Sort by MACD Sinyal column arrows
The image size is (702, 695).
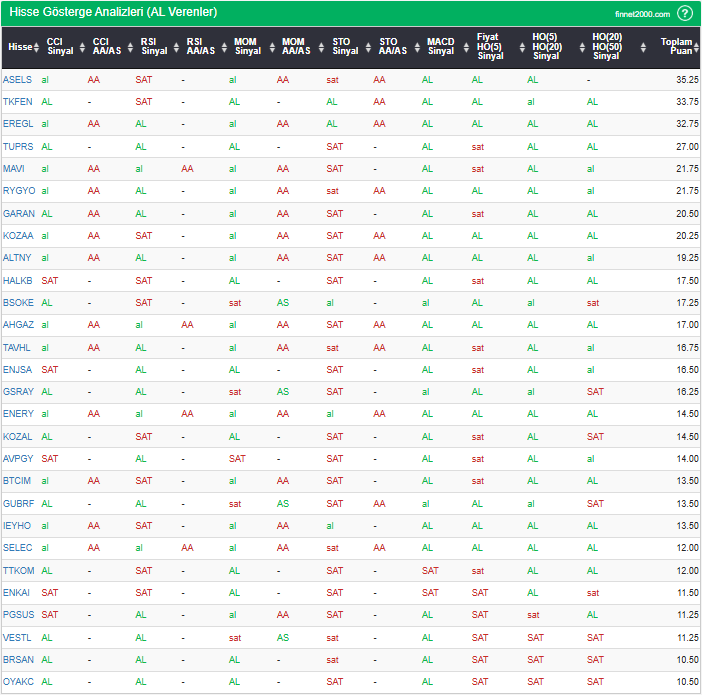click(466, 47)
